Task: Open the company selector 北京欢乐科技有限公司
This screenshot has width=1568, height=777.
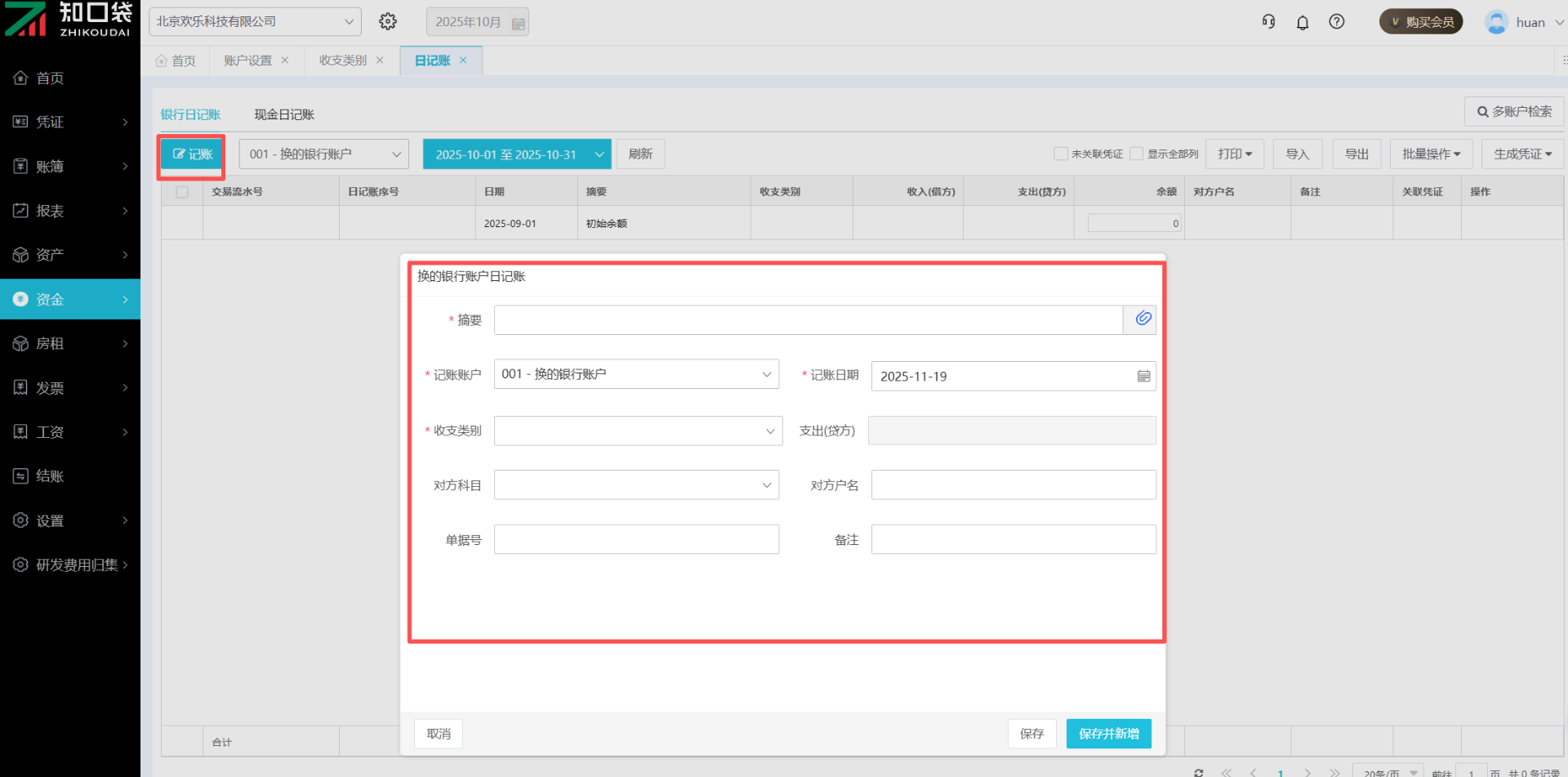Action: (255, 22)
